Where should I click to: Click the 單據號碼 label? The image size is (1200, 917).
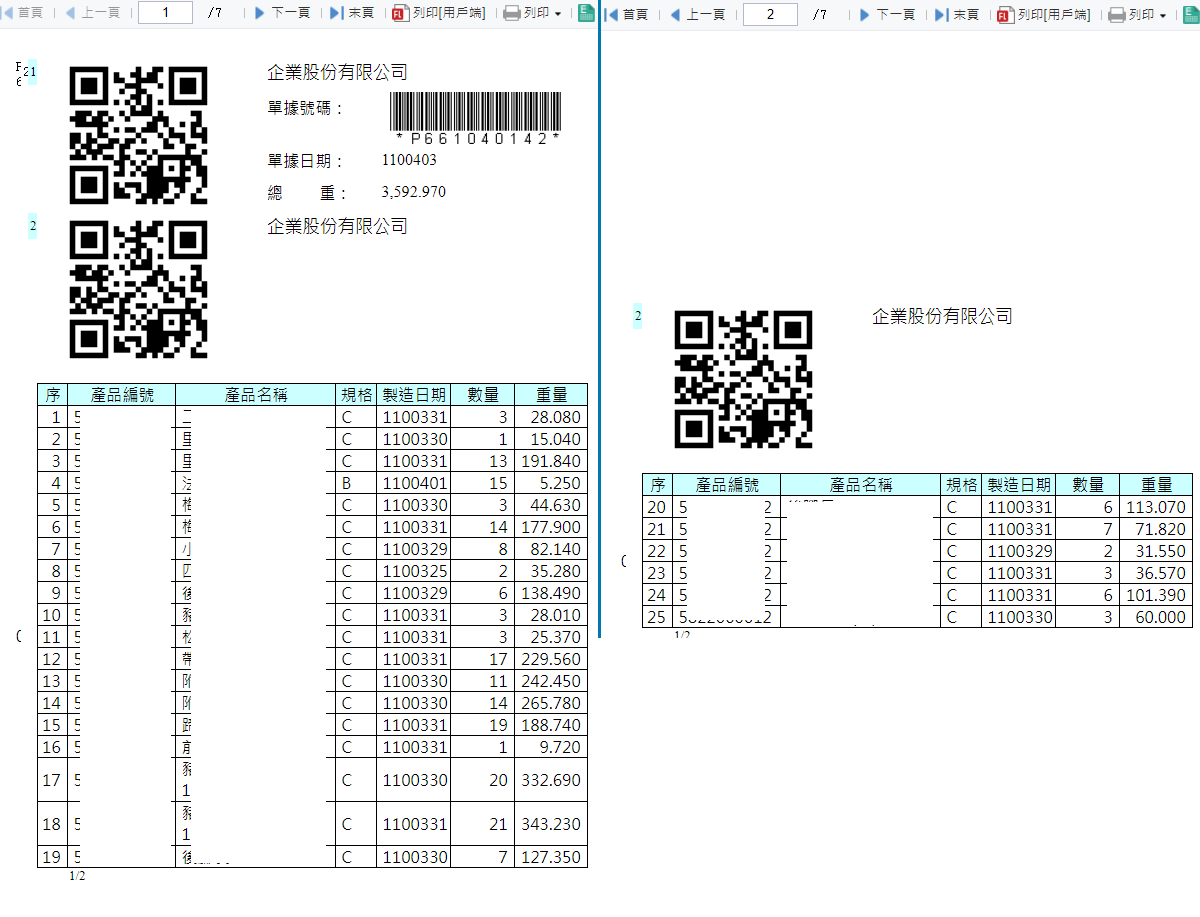click(306, 108)
